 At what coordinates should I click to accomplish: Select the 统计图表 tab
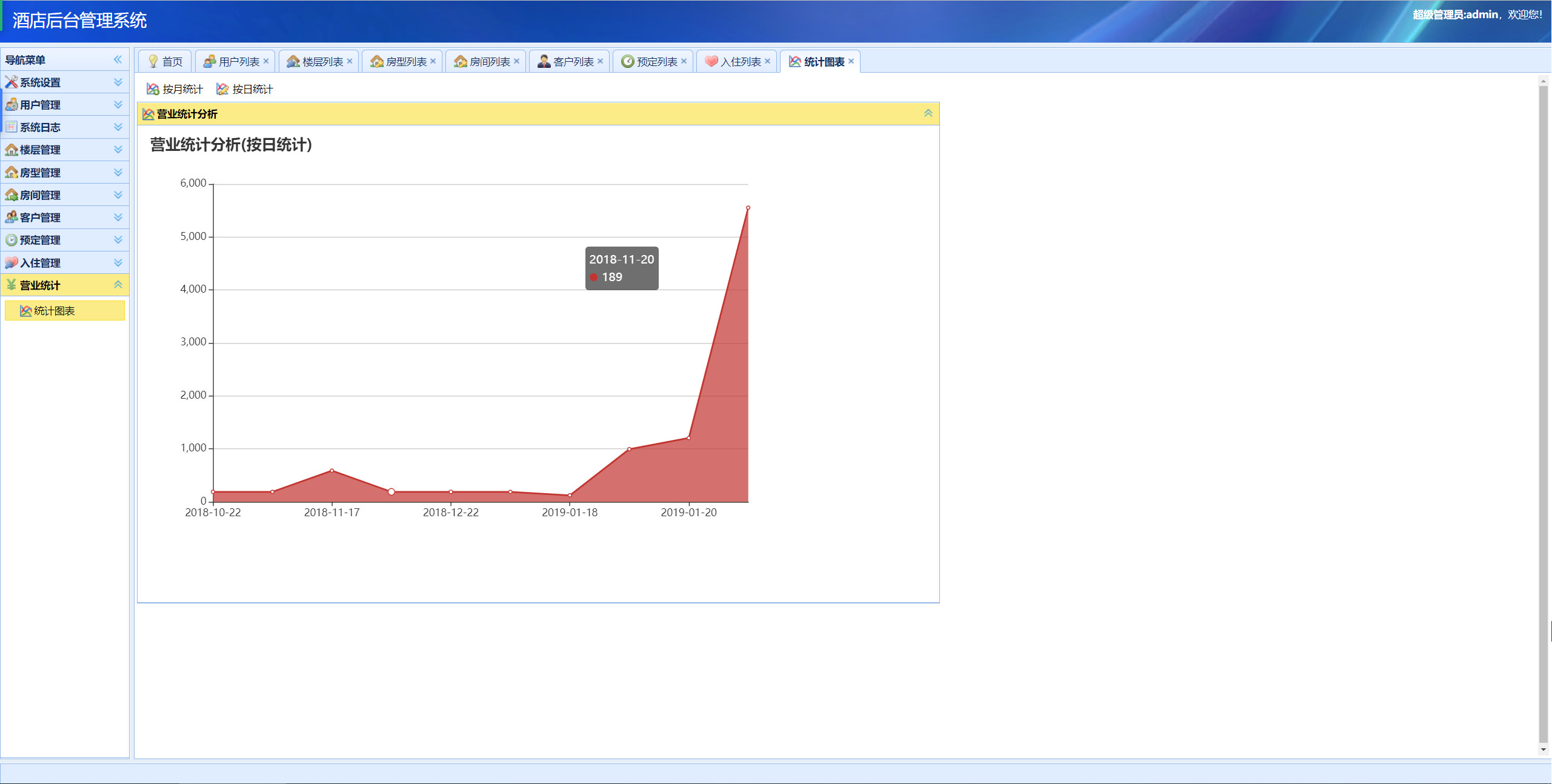pos(819,61)
